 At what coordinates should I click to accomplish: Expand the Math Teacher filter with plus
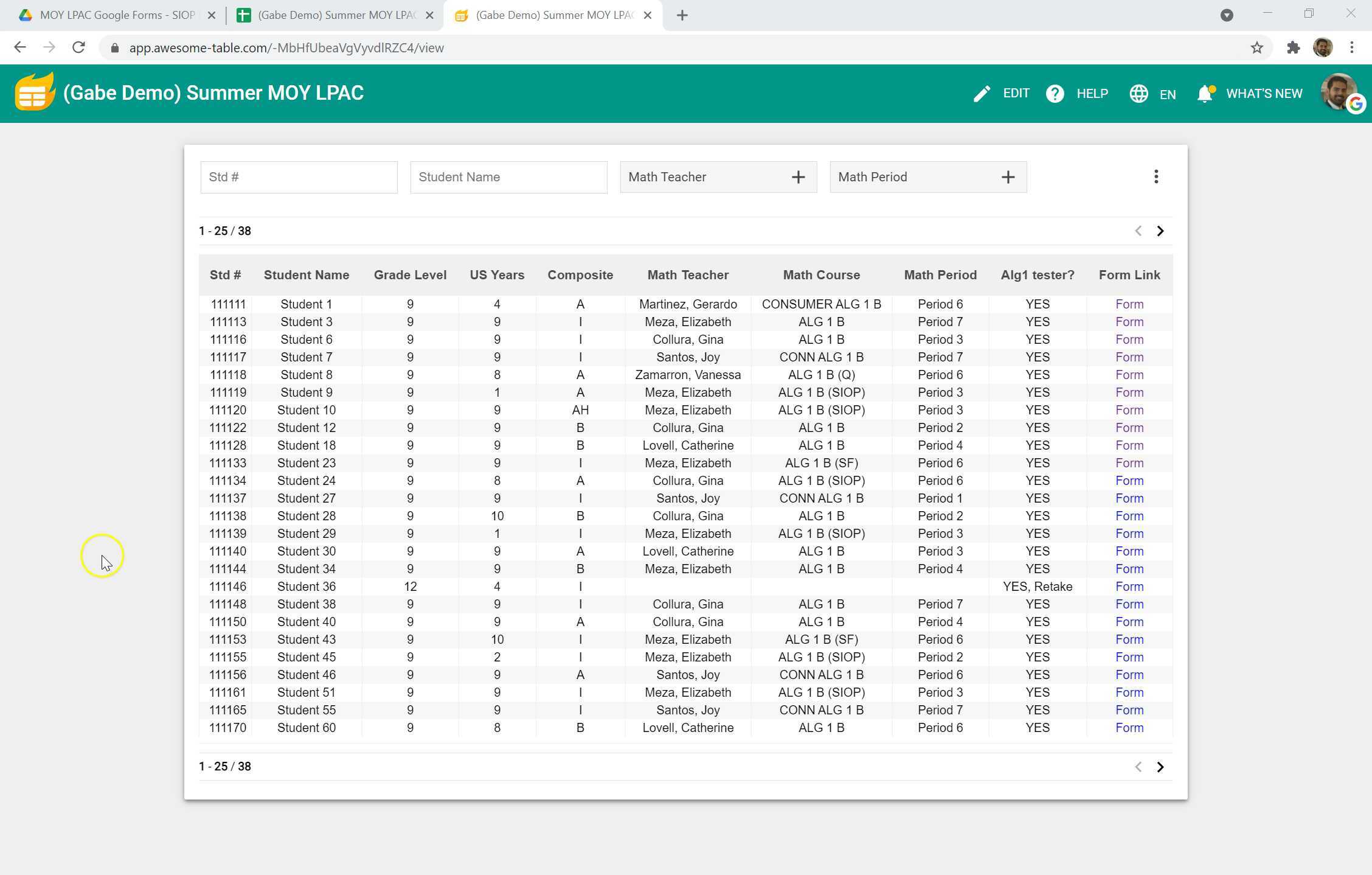[x=798, y=176]
